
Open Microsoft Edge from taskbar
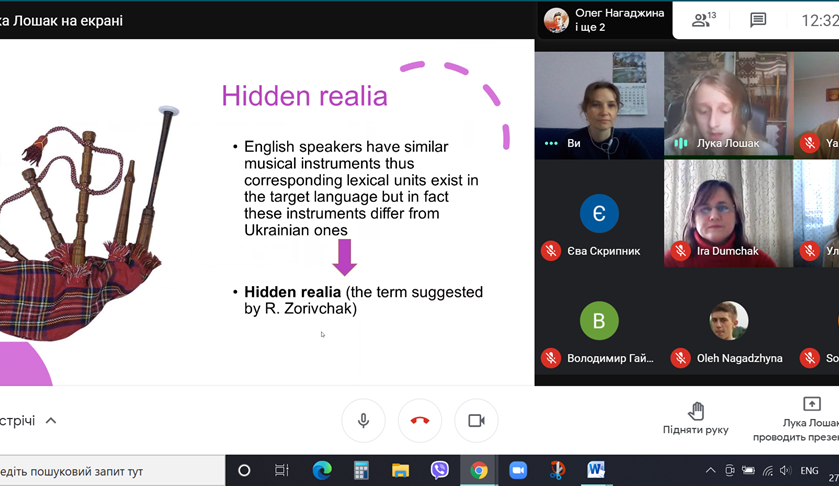click(322, 470)
